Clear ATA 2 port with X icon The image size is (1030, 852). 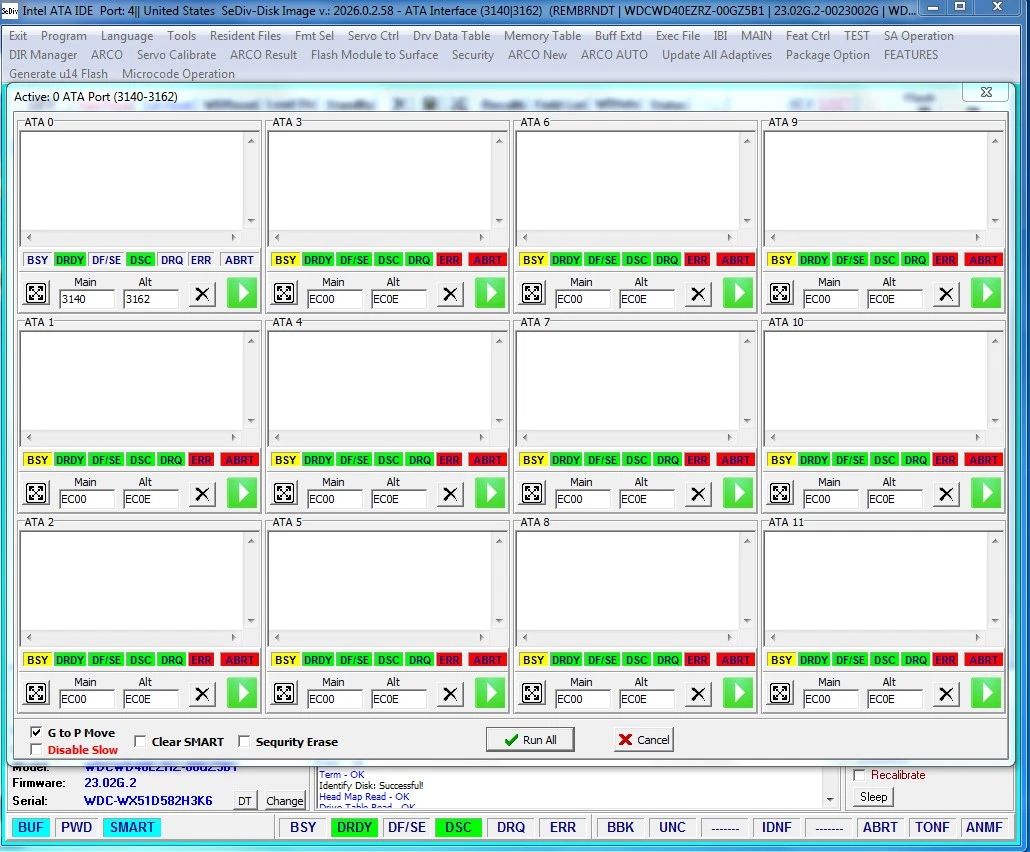point(202,694)
